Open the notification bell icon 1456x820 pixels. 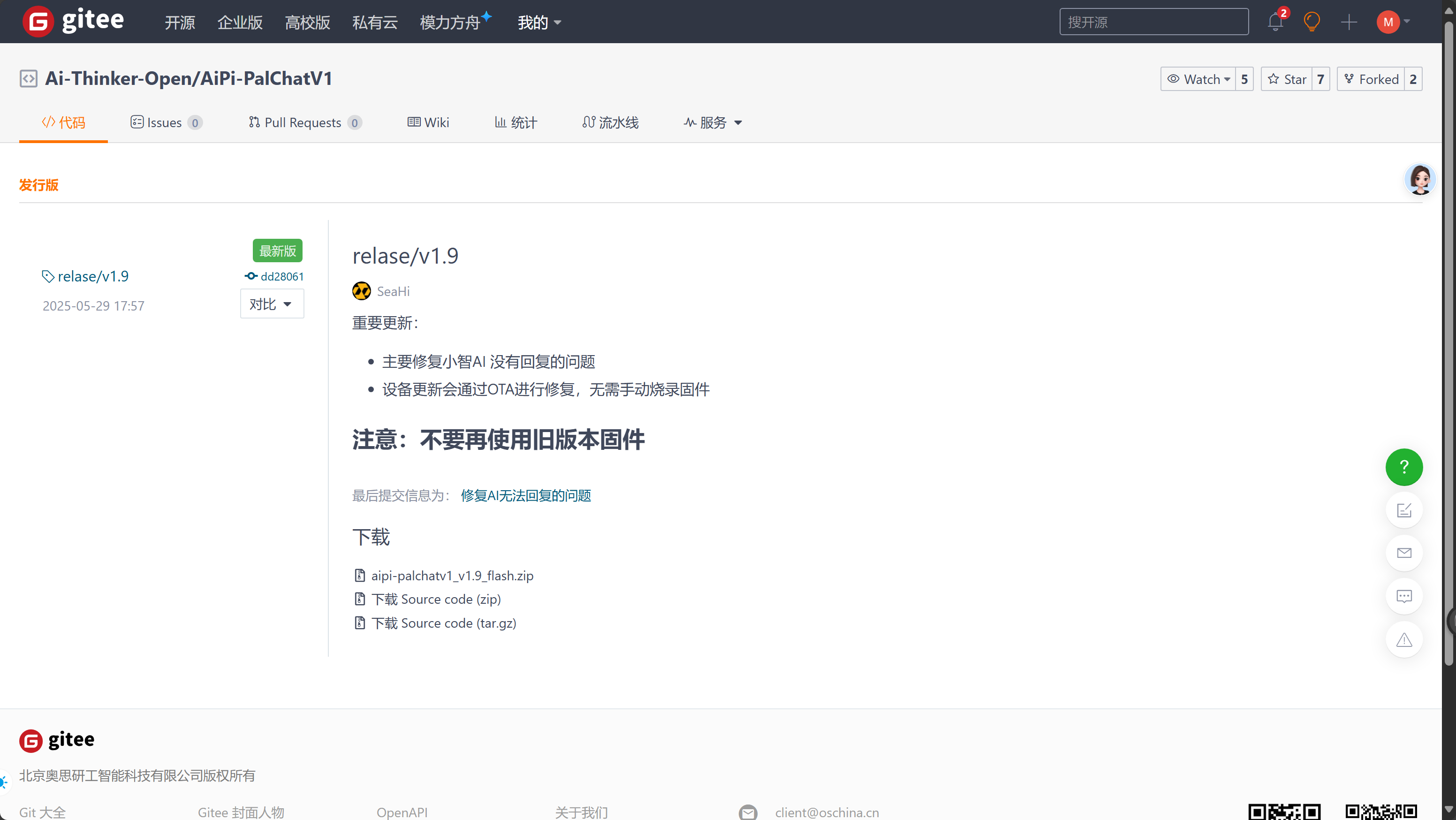pos(1276,22)
